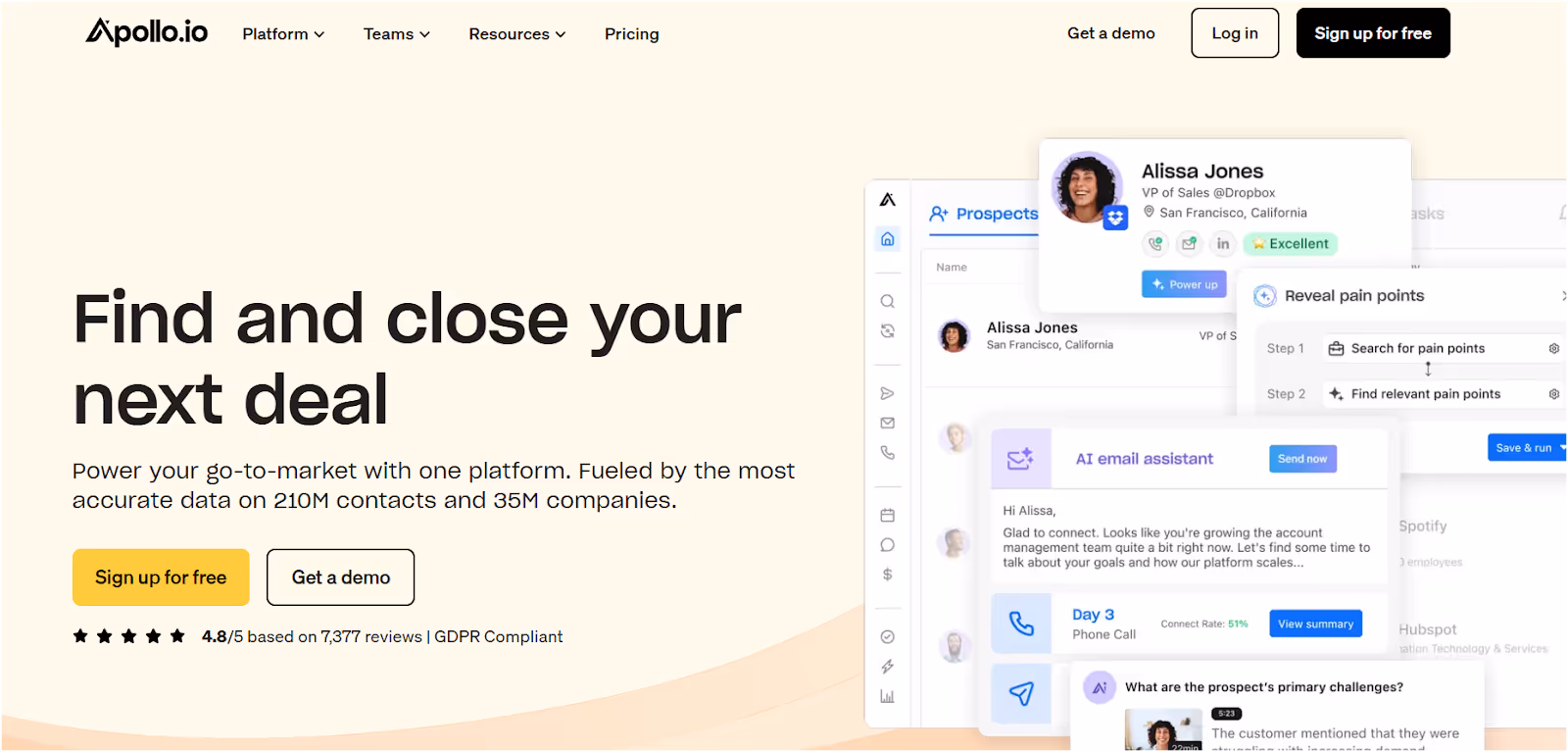Switch to the Prospects tab
Viewport: 1568px width, 752px height.
[x=984, y=214]
